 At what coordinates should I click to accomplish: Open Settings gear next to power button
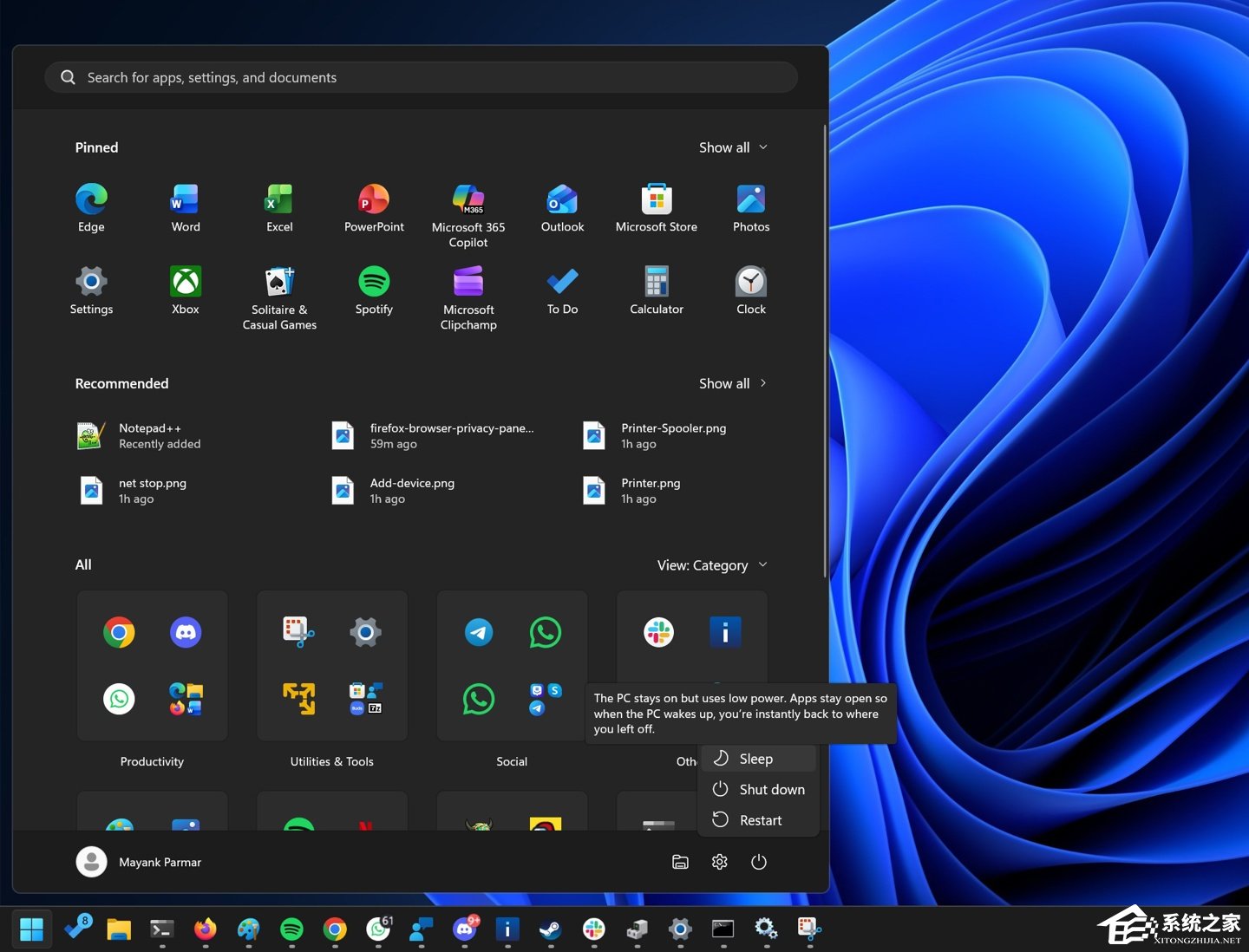click(719, 862)
